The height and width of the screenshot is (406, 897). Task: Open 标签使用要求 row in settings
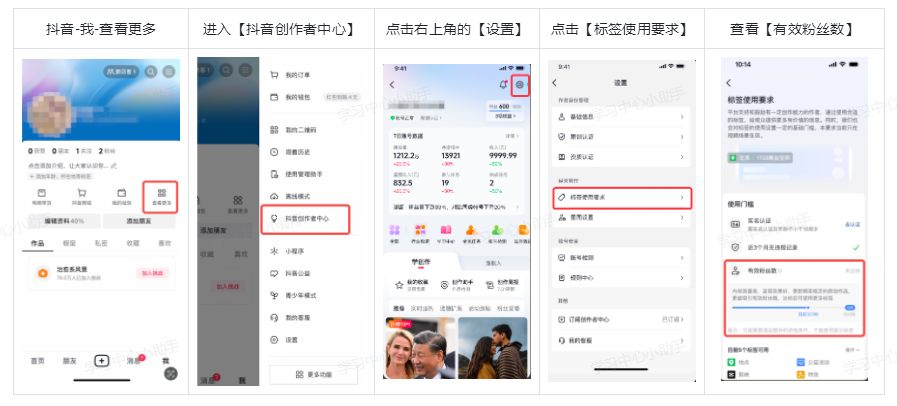pyautogui.click(x=622, y=197)
